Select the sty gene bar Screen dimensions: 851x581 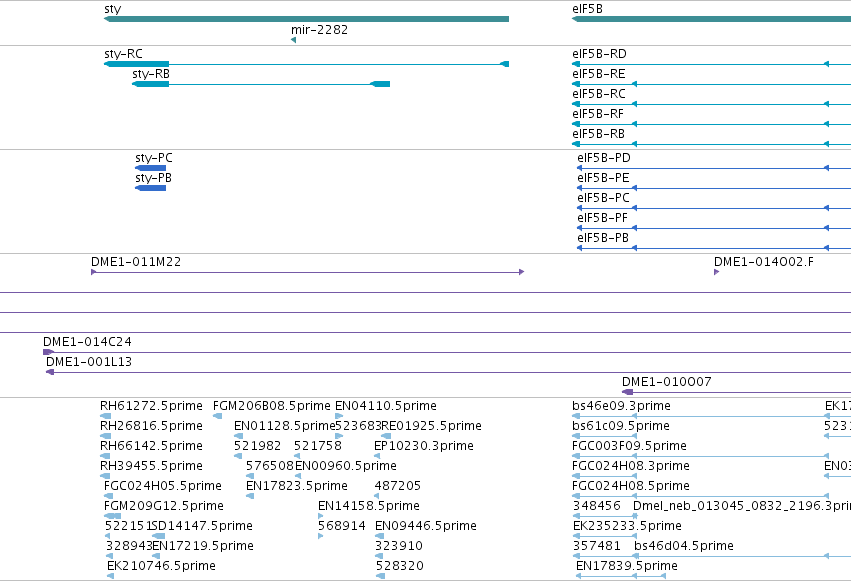tap(306, 19)
